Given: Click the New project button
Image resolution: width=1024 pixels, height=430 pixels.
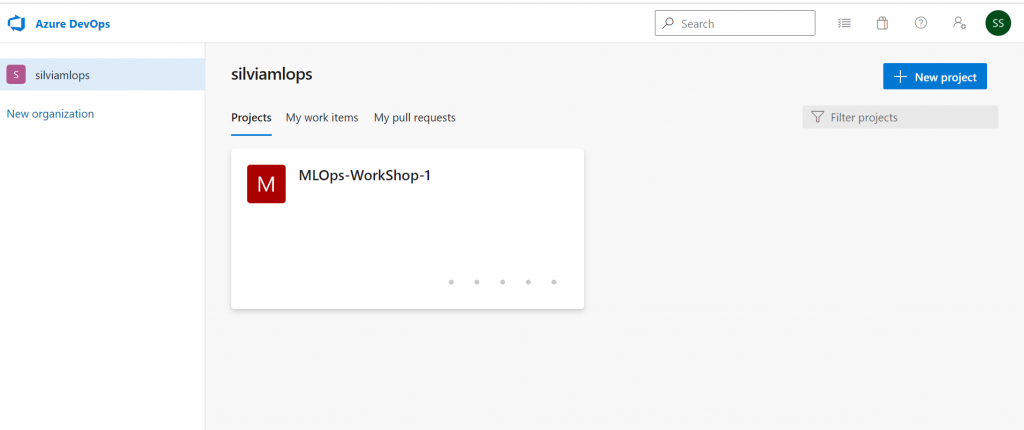Looking at the screenshot, I should [x=935, y=77].
